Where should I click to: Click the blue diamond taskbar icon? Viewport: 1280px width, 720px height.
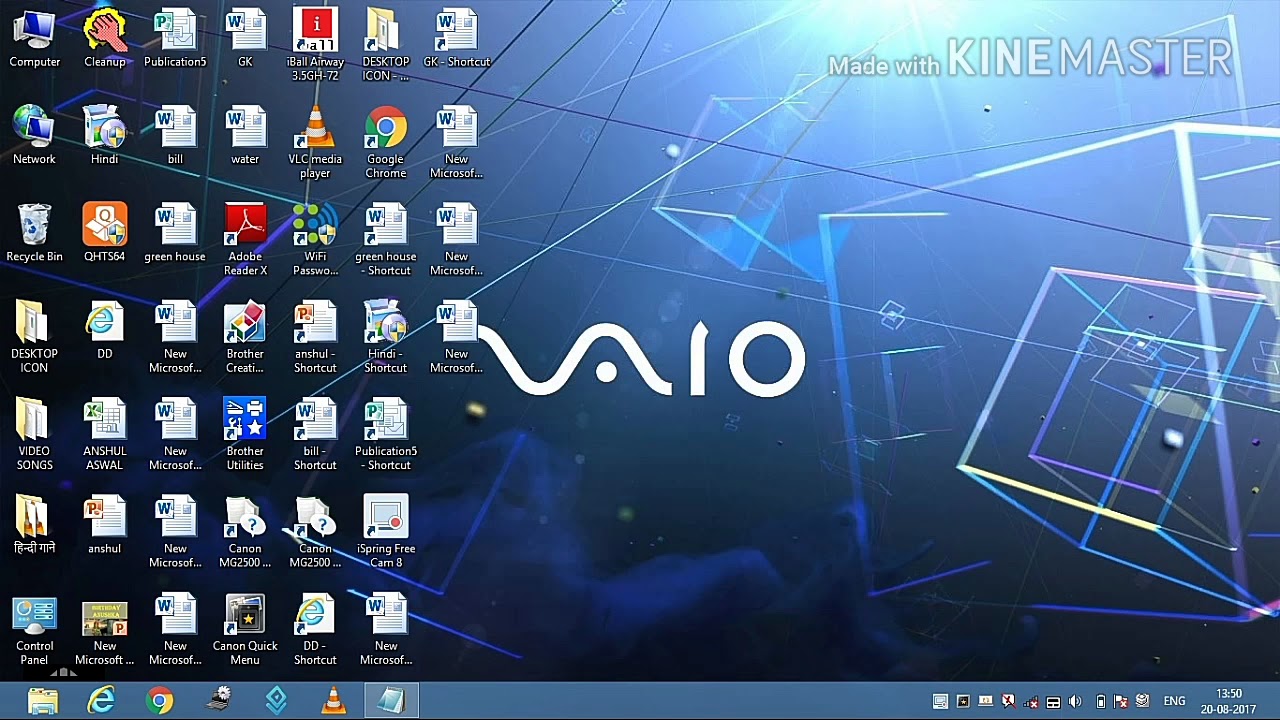[276, 701]
